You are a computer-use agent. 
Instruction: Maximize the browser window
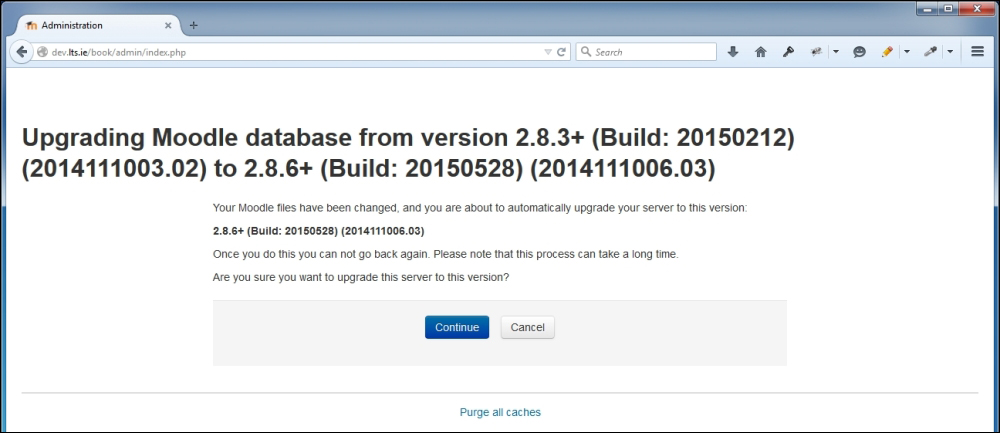[948, 8]
